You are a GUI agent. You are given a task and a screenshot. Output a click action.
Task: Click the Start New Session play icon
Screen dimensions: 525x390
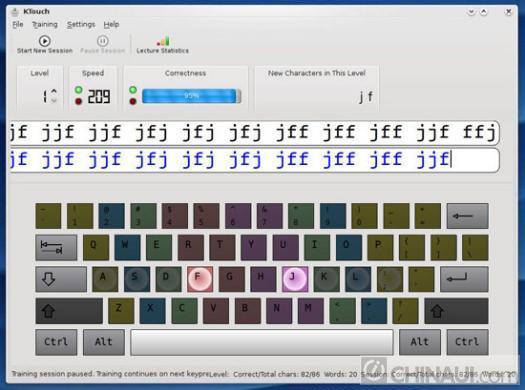pos(45,41)
